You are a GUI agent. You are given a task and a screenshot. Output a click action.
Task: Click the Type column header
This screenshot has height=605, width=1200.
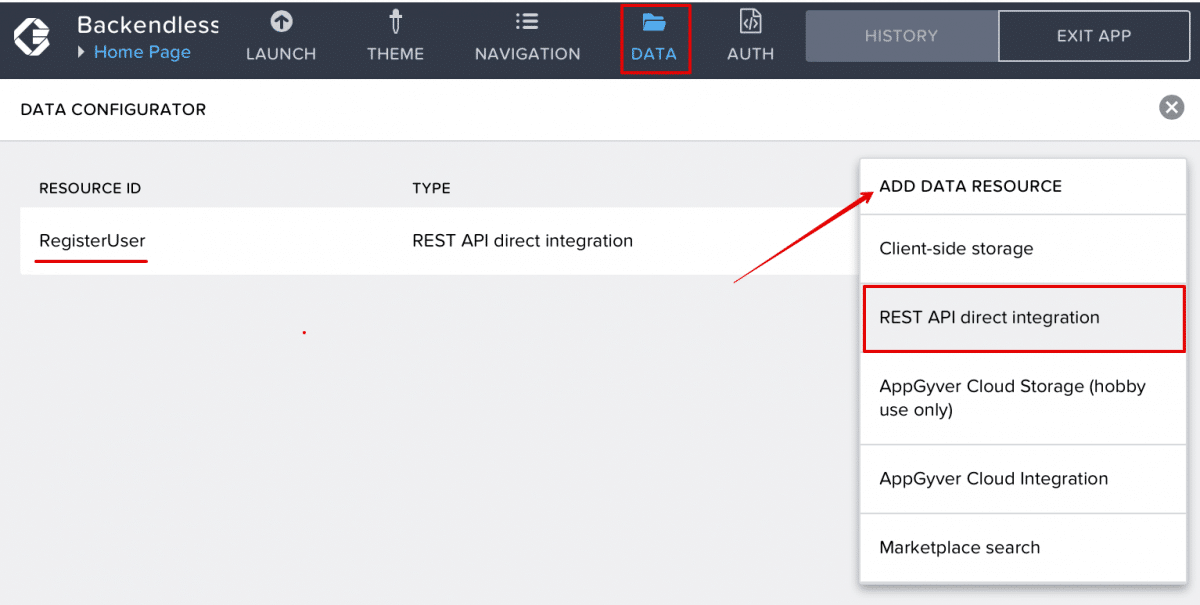(x=431, y=188)
